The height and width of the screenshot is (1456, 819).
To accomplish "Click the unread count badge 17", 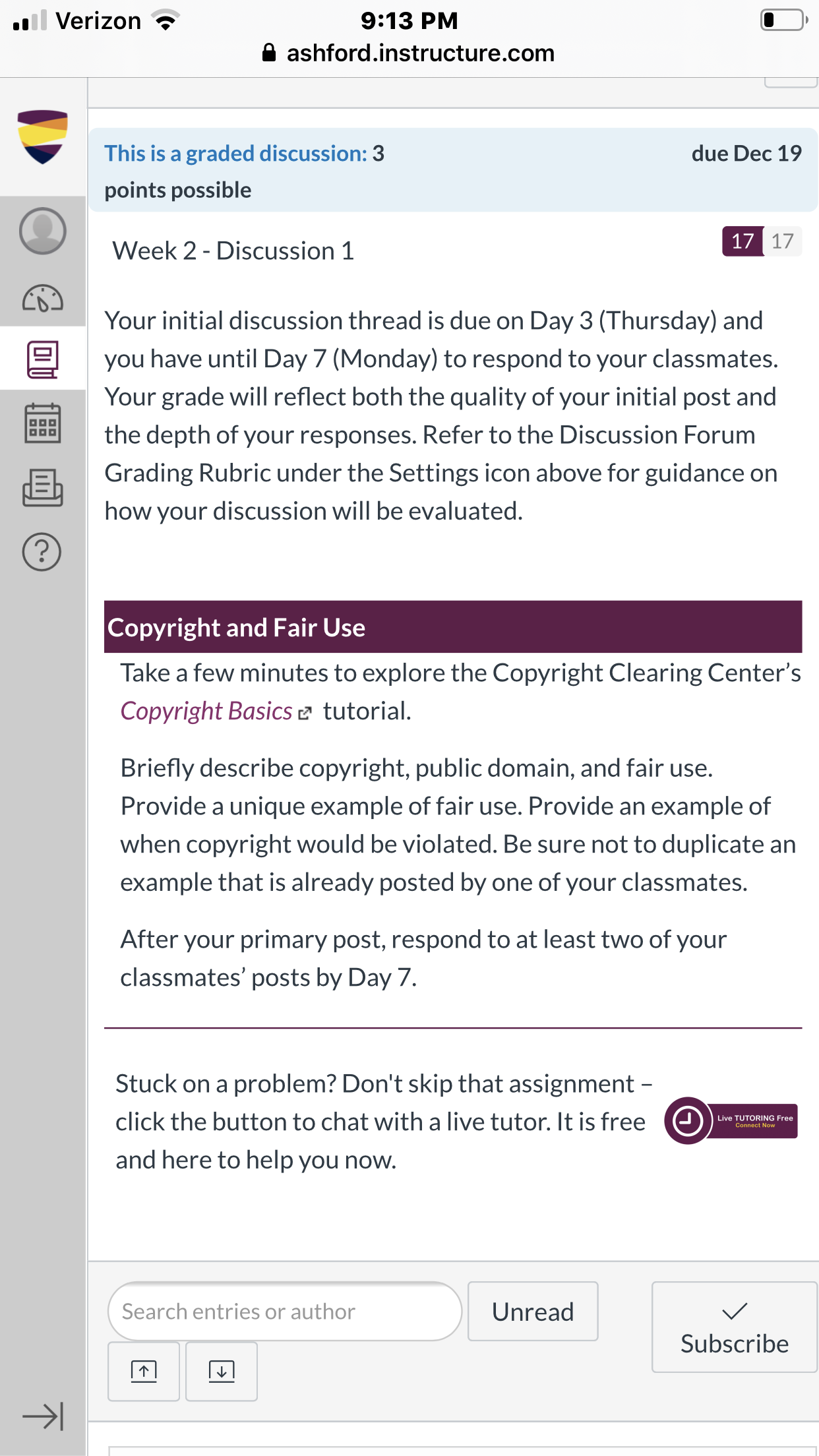I will click(x=743, y=241).
